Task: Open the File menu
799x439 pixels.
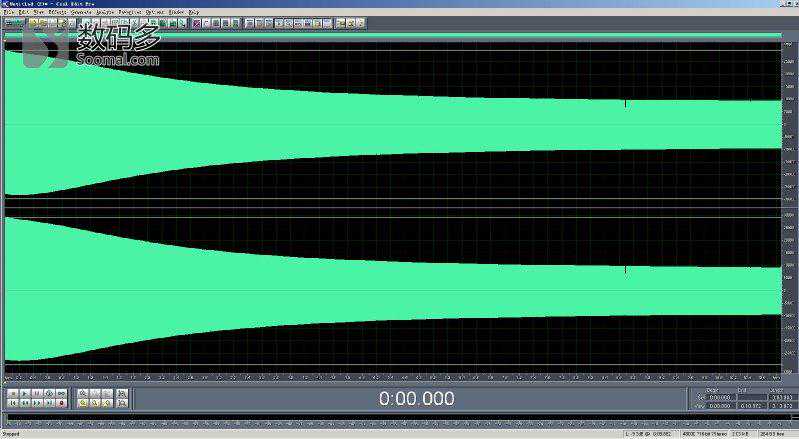Action: [x=8, y=12]
